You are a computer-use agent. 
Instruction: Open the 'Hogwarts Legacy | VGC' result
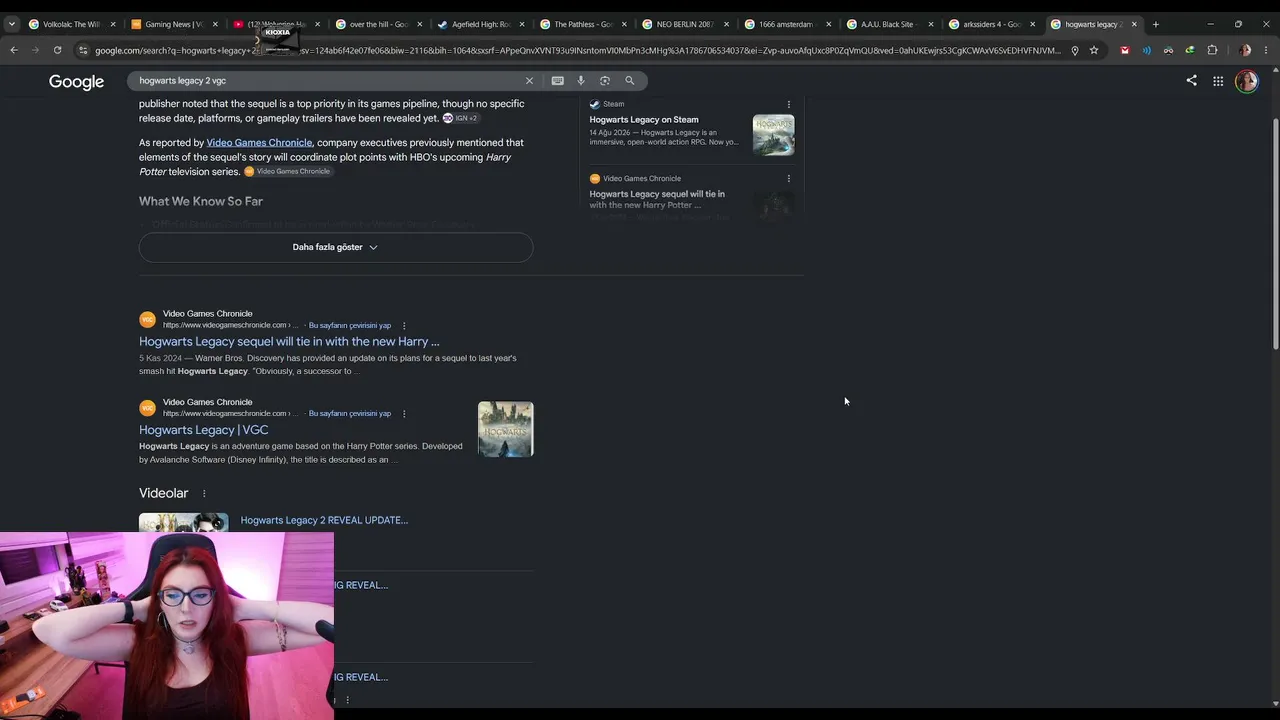pyautogui.click(x=204, y=430)
